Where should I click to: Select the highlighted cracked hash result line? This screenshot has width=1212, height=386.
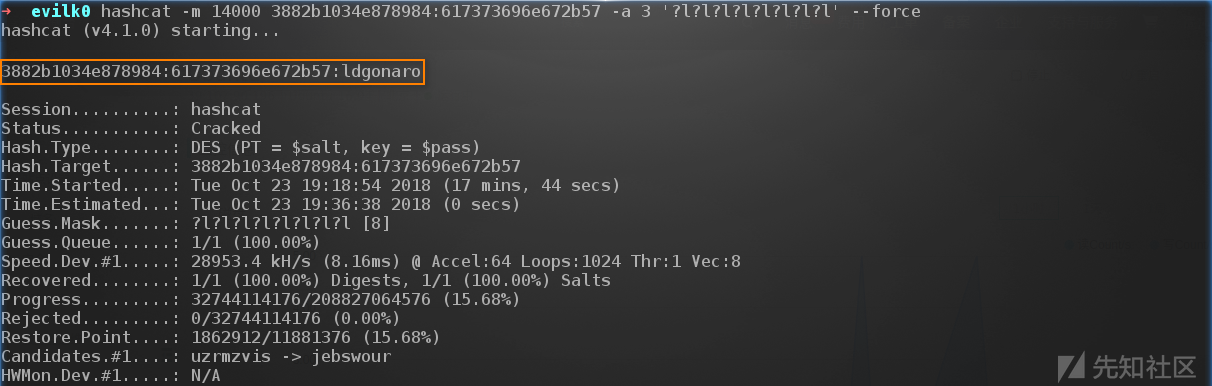[x=212, y=72]
